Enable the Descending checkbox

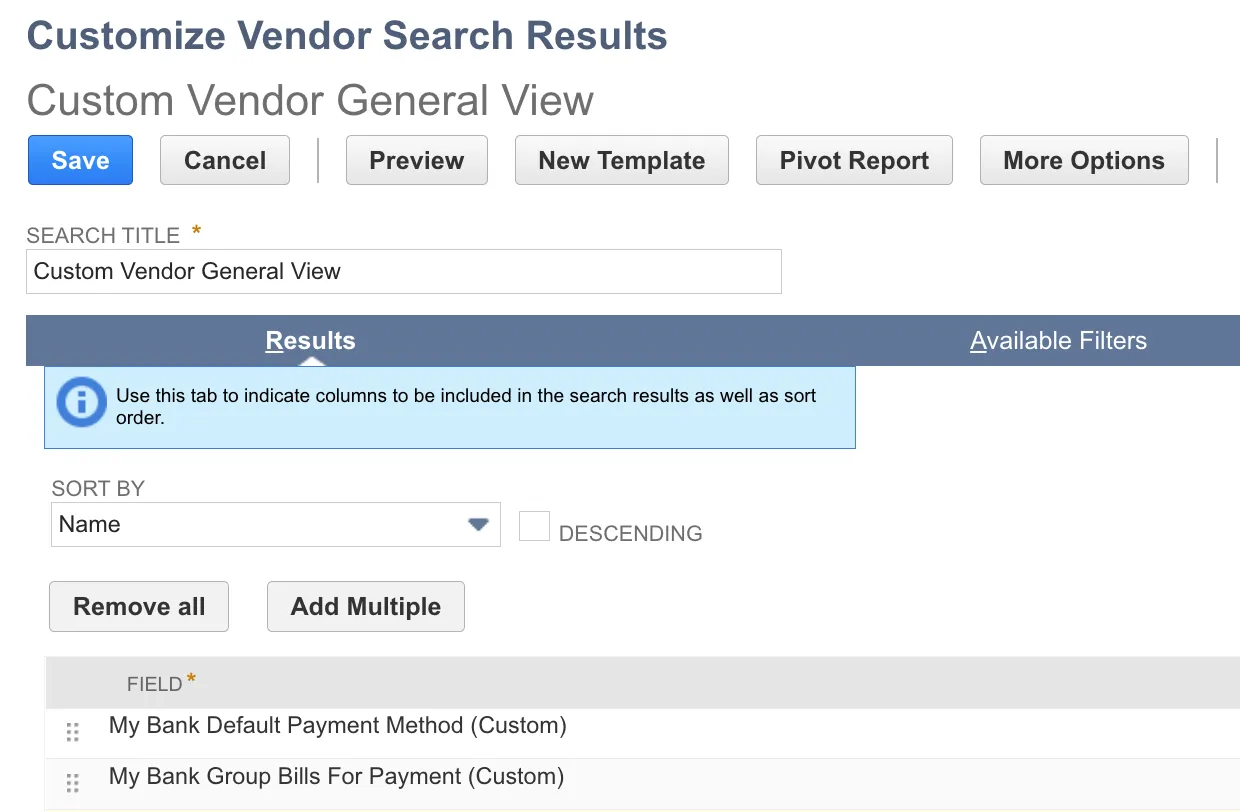tap(534, 526)
